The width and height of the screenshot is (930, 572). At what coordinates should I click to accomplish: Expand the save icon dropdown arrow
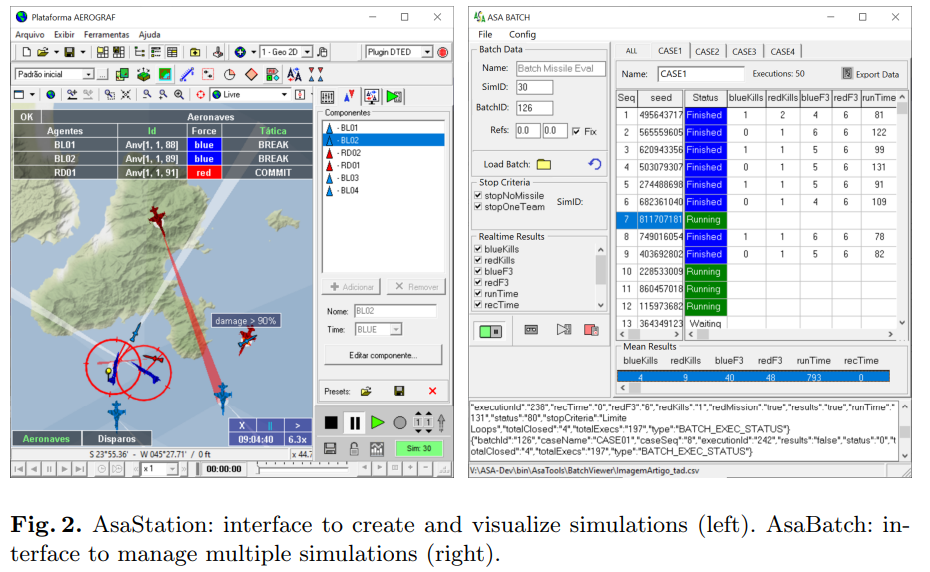click(82, 52)
